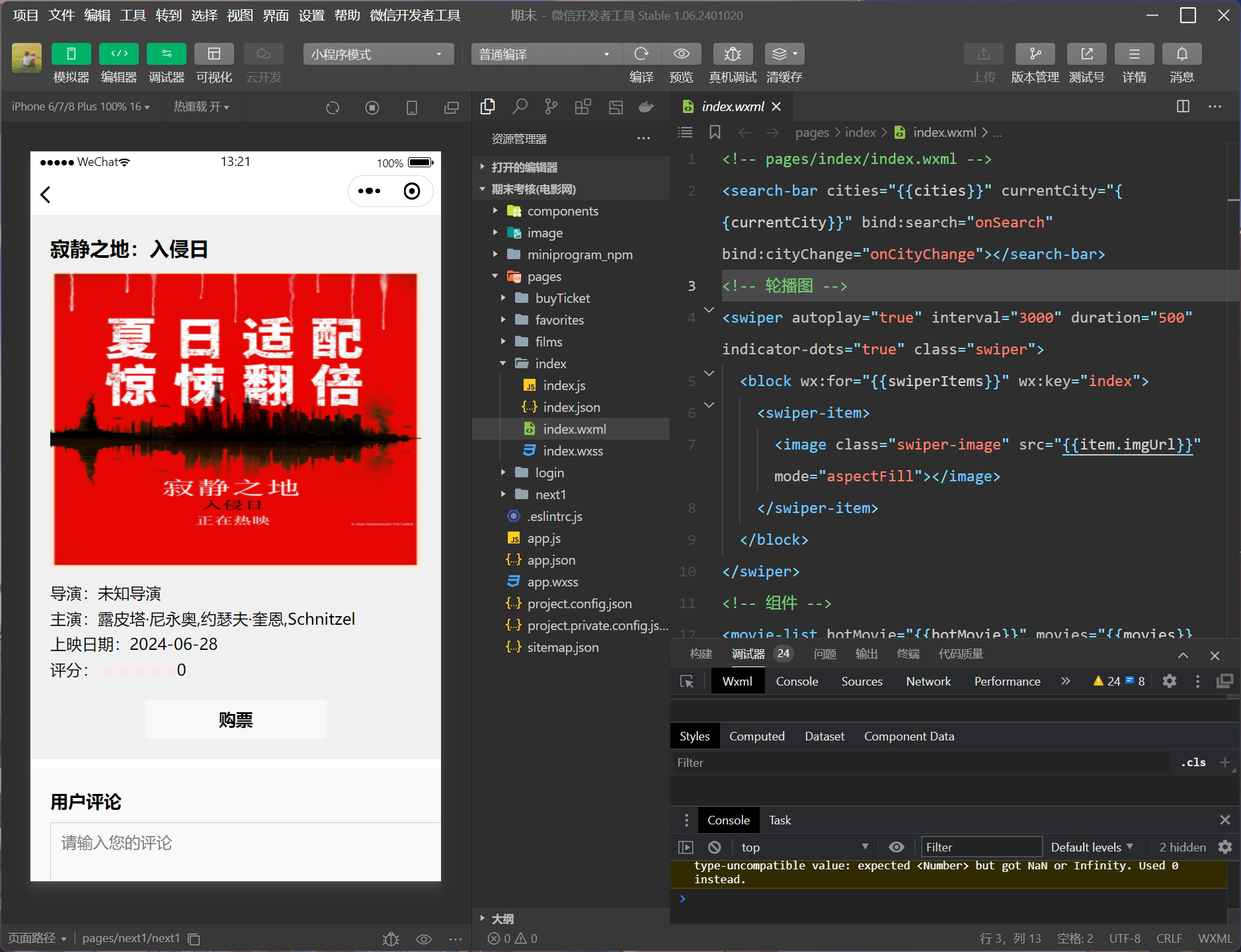1241x952 pixels.
Task: Open index.wxss in the file tree
Action: (x=573, y=451)
